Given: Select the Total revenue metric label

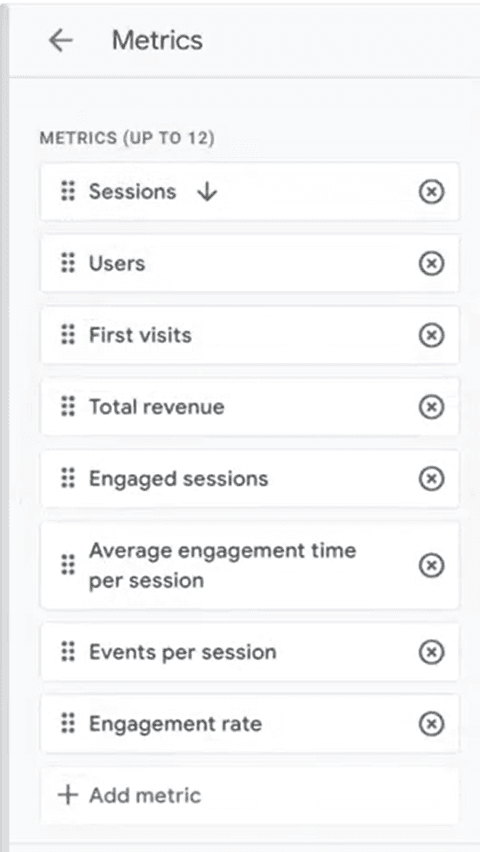Looking at the screenshot, I should click(x=157, y=407).
